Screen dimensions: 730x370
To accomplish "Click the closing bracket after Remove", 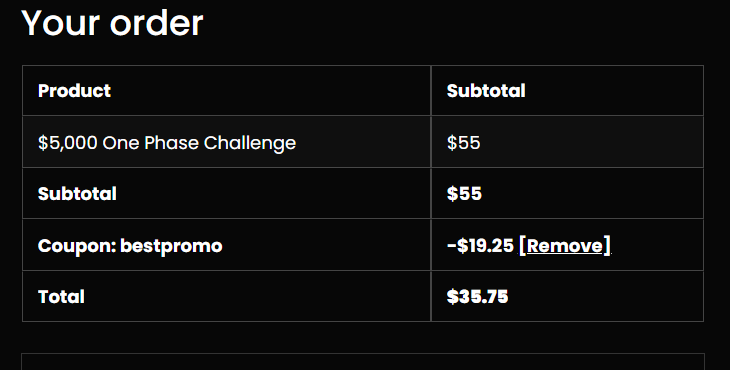I will tap(607, 246).
